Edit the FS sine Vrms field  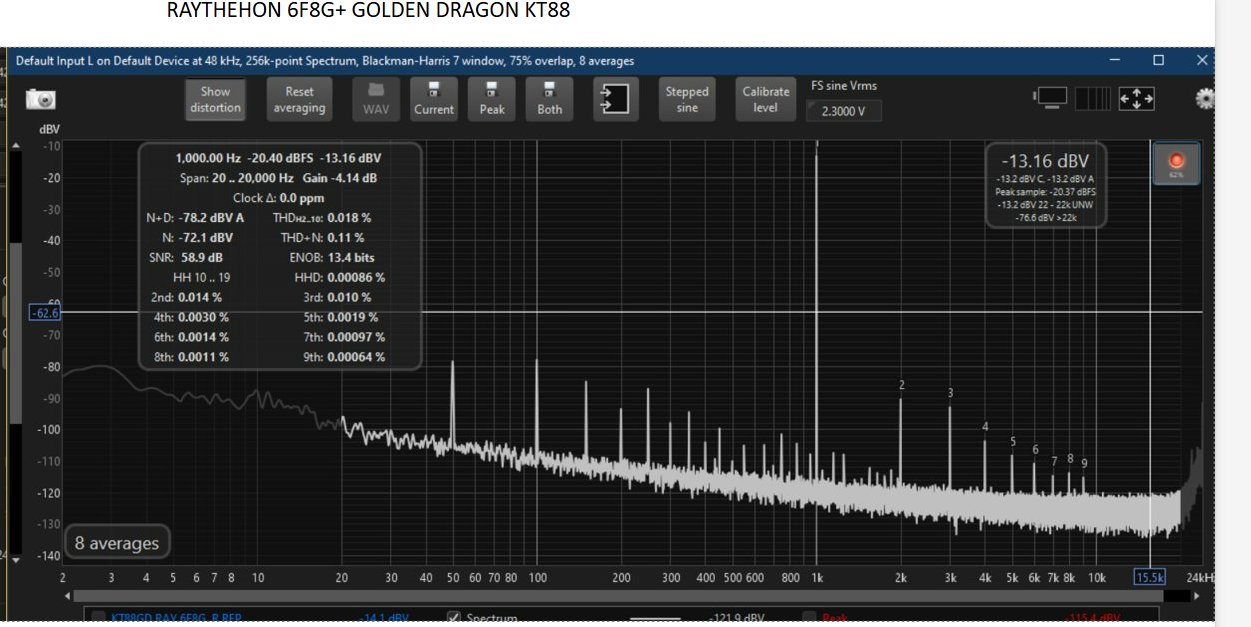point(844,111)
